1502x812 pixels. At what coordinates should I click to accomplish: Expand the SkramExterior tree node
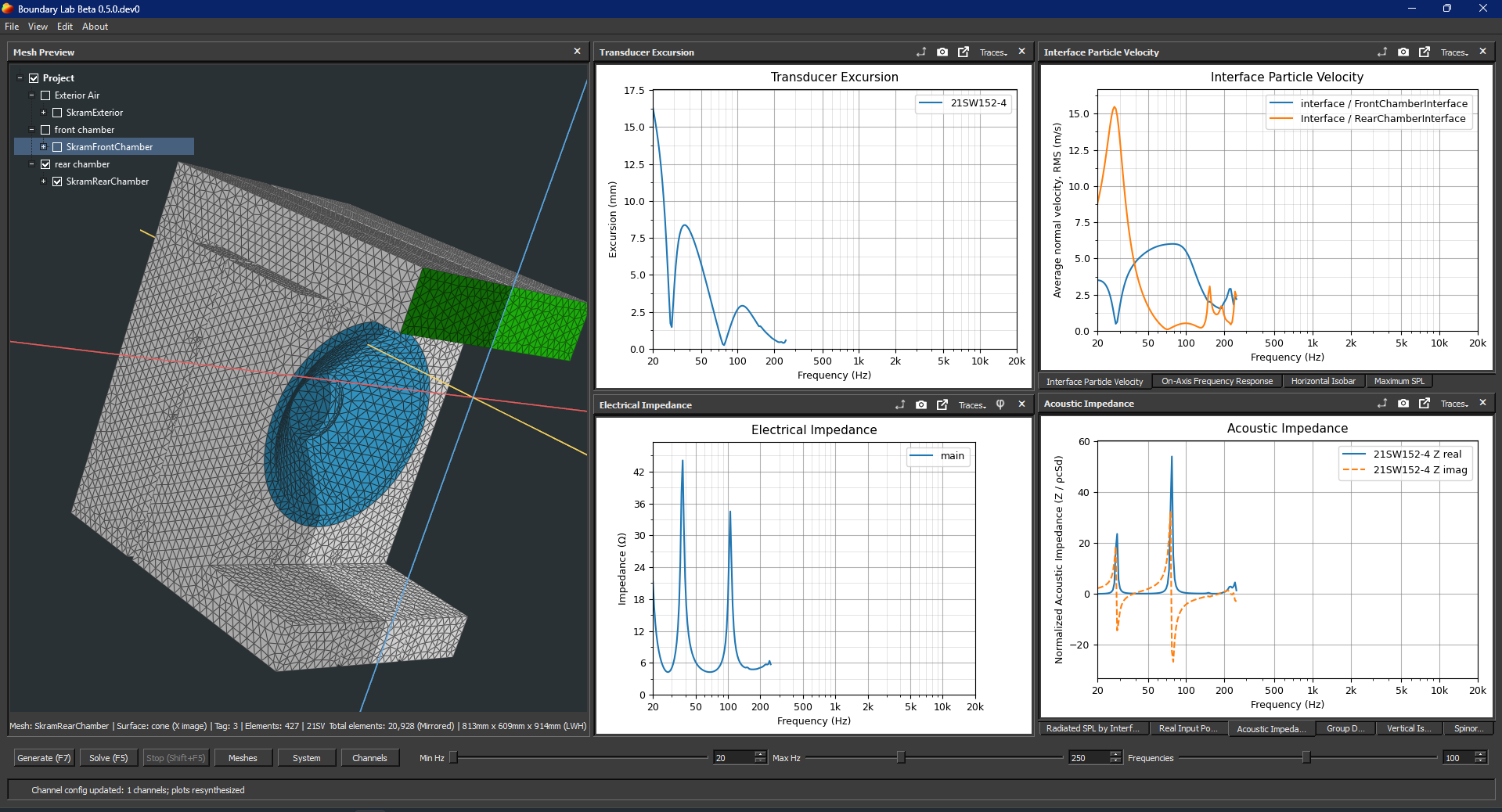pyautogui.click(x=43, y=113)
